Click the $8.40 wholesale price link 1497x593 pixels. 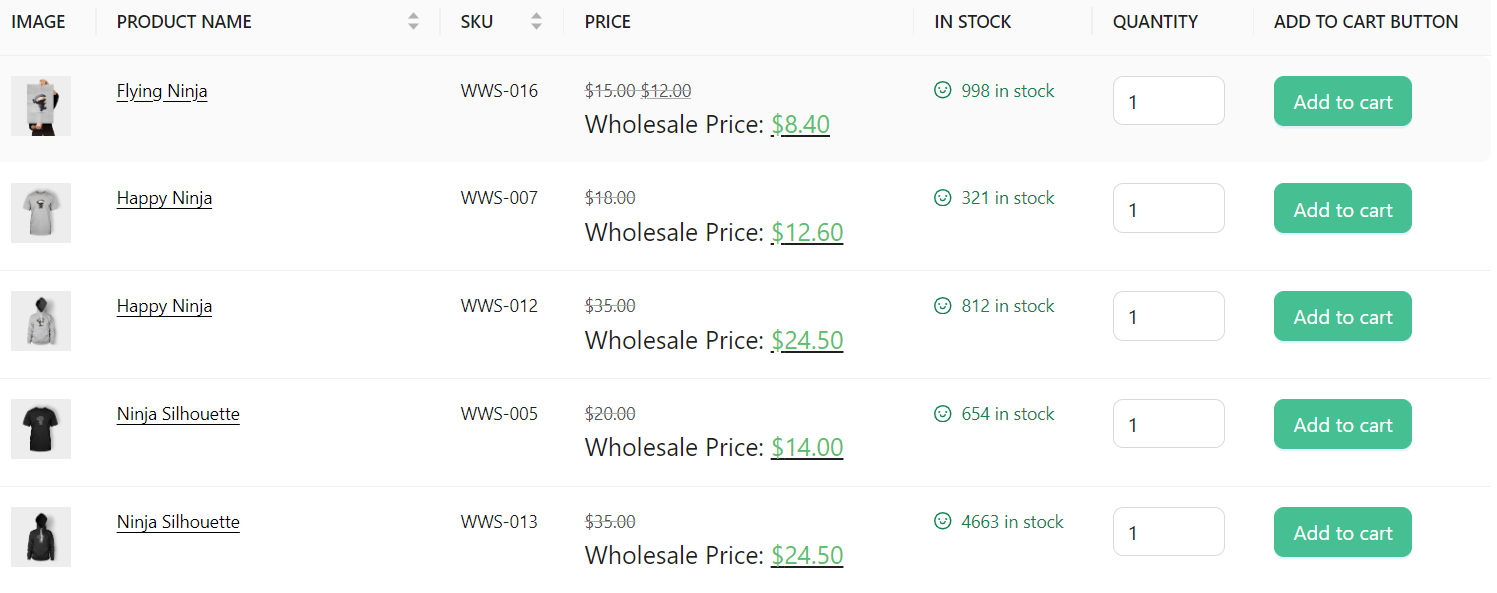click(x=800, y=124)
